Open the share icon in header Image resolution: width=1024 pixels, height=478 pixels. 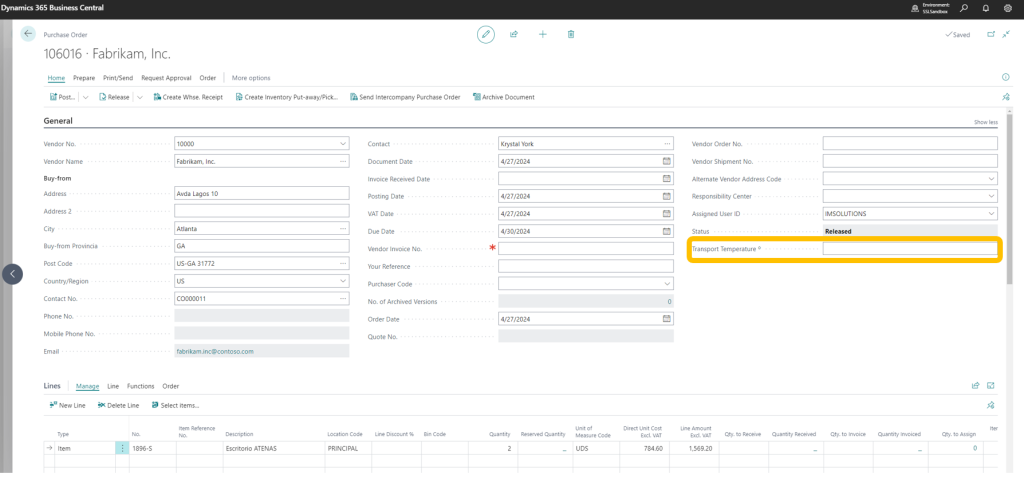click(x=514, y=35)
